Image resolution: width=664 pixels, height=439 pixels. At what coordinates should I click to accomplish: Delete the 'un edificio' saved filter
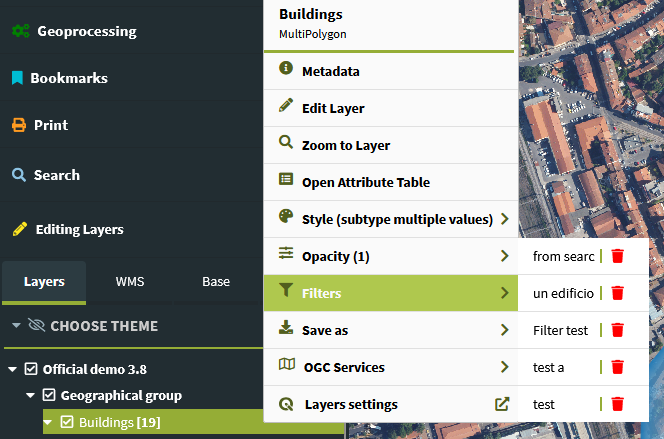click(x=617, y=293)
